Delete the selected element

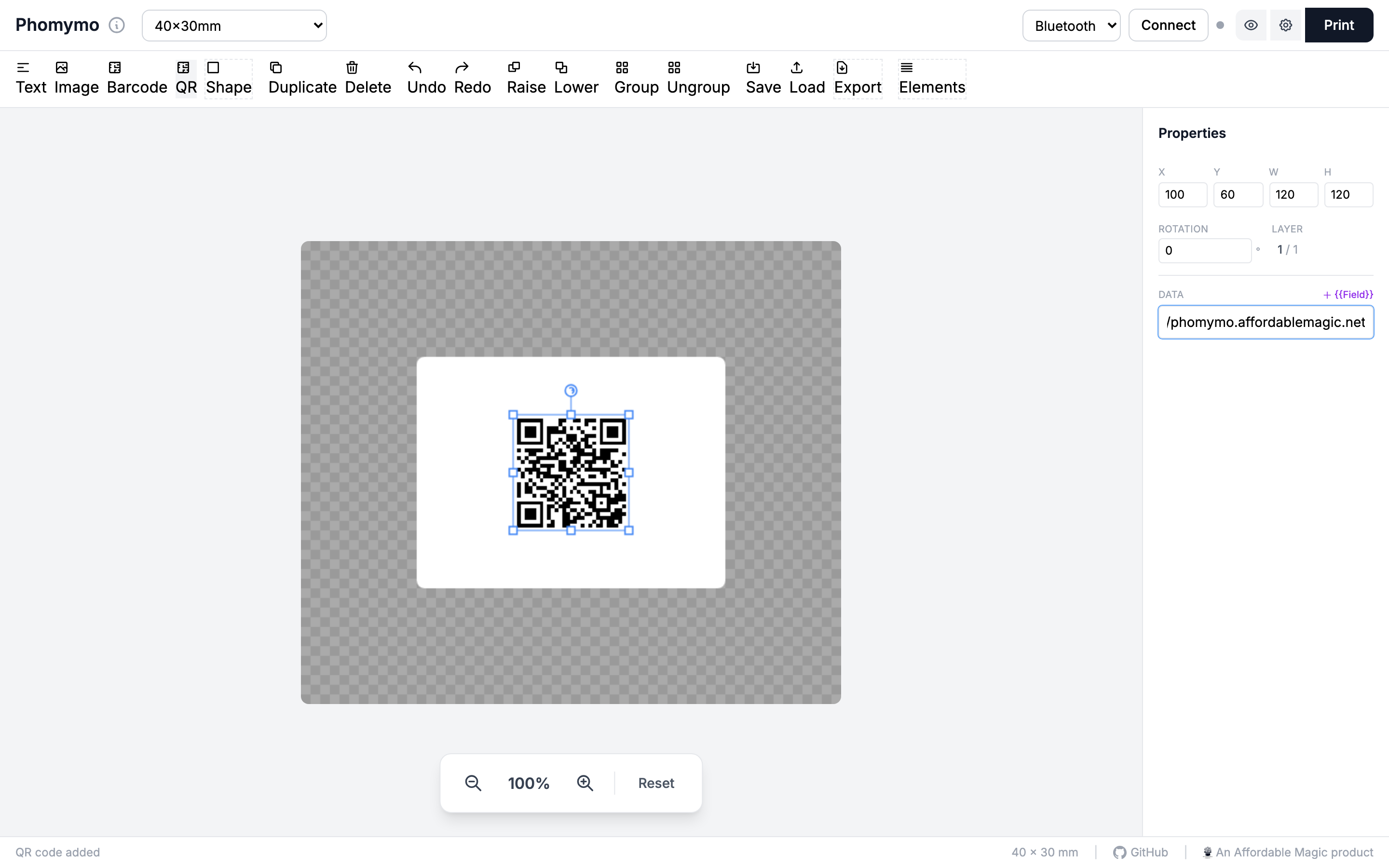point(368,78)
